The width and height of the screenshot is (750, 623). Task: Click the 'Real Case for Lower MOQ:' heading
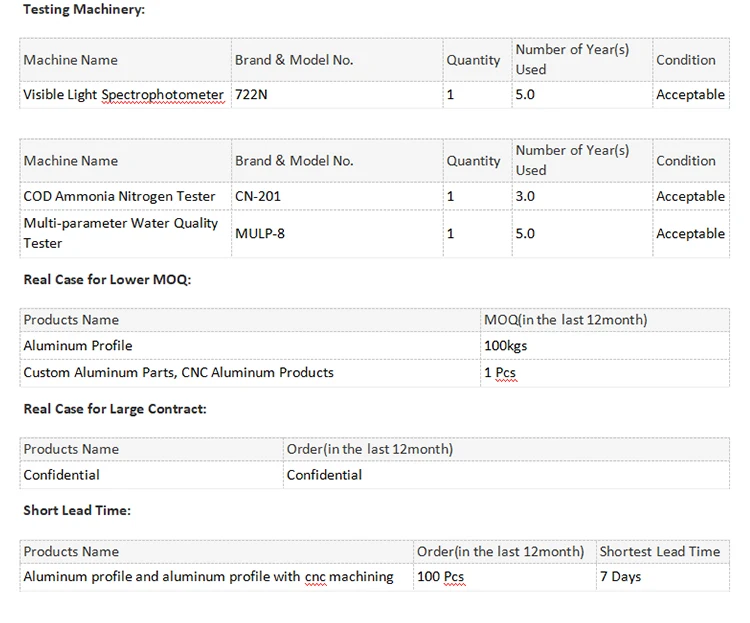107,279
